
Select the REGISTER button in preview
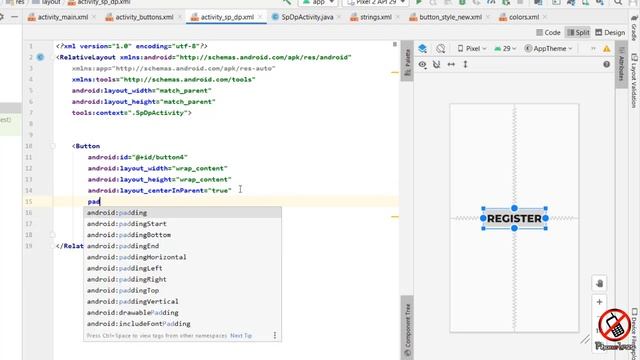tap(514, 218)
